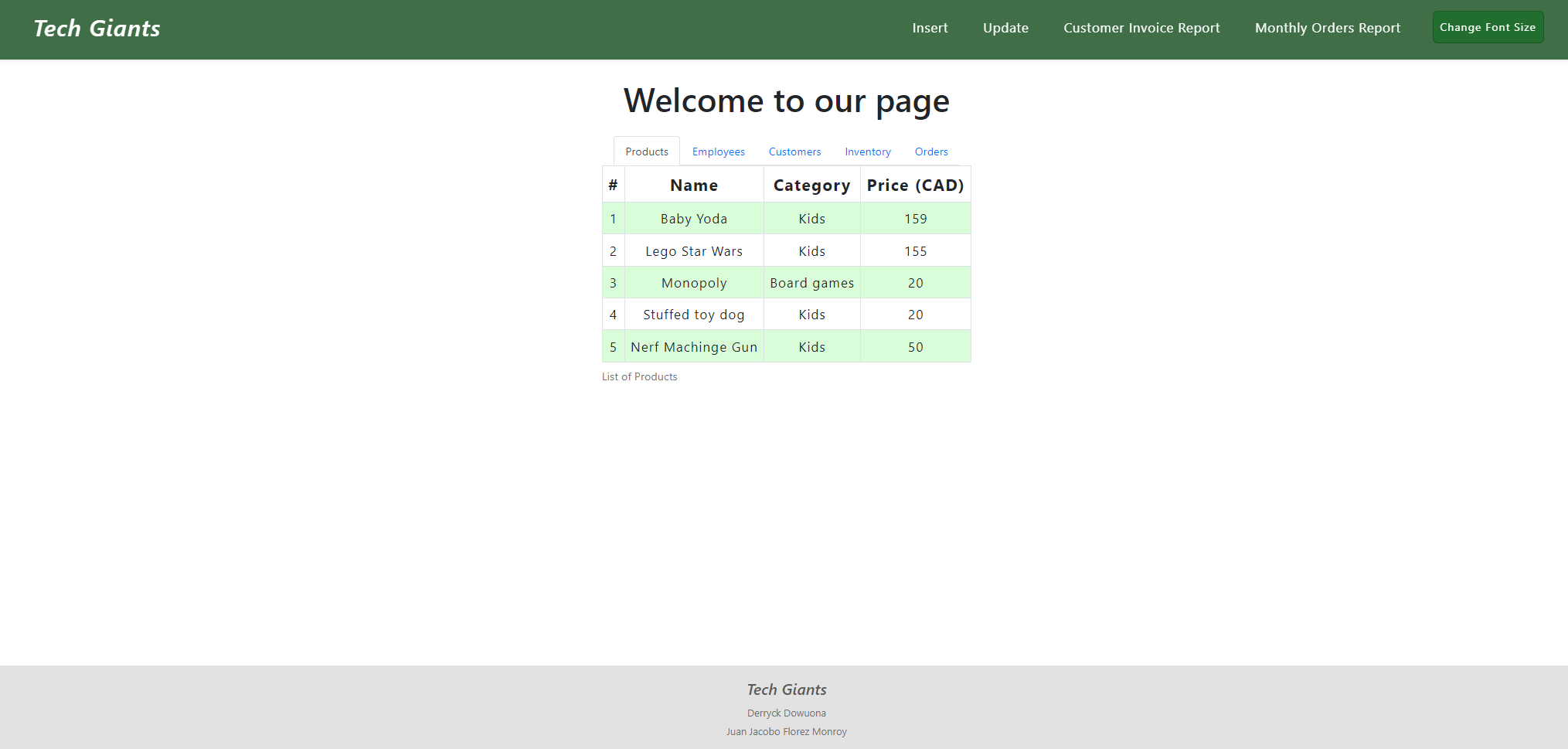Click the Tech Giants brand logo
Viewport: 1568px width, 749px height.
[97, 29]
